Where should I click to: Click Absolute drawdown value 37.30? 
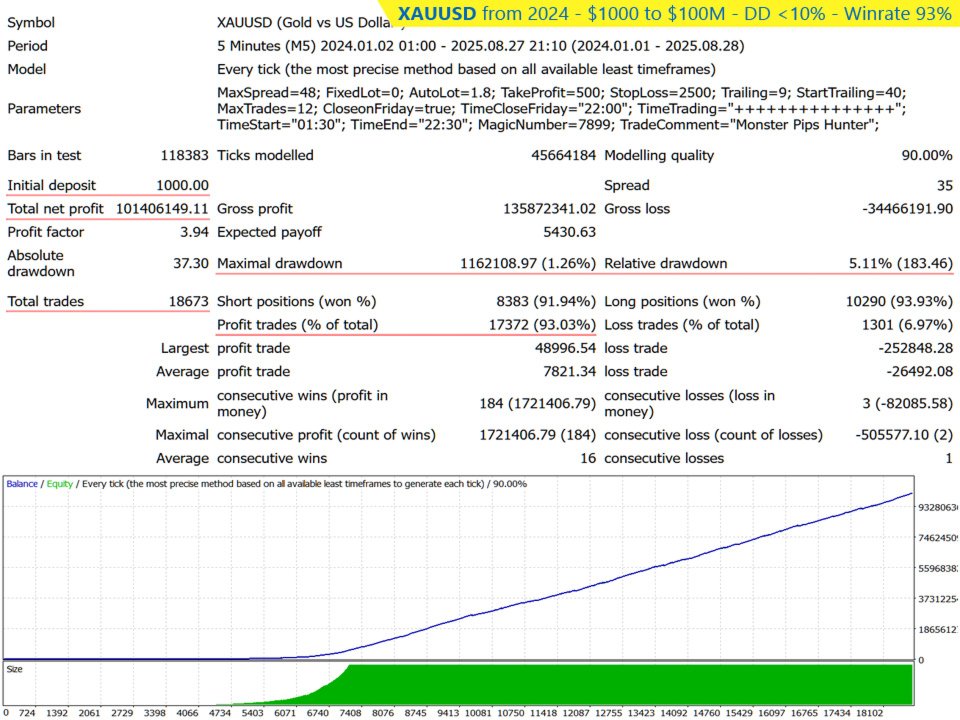(191, 263)
